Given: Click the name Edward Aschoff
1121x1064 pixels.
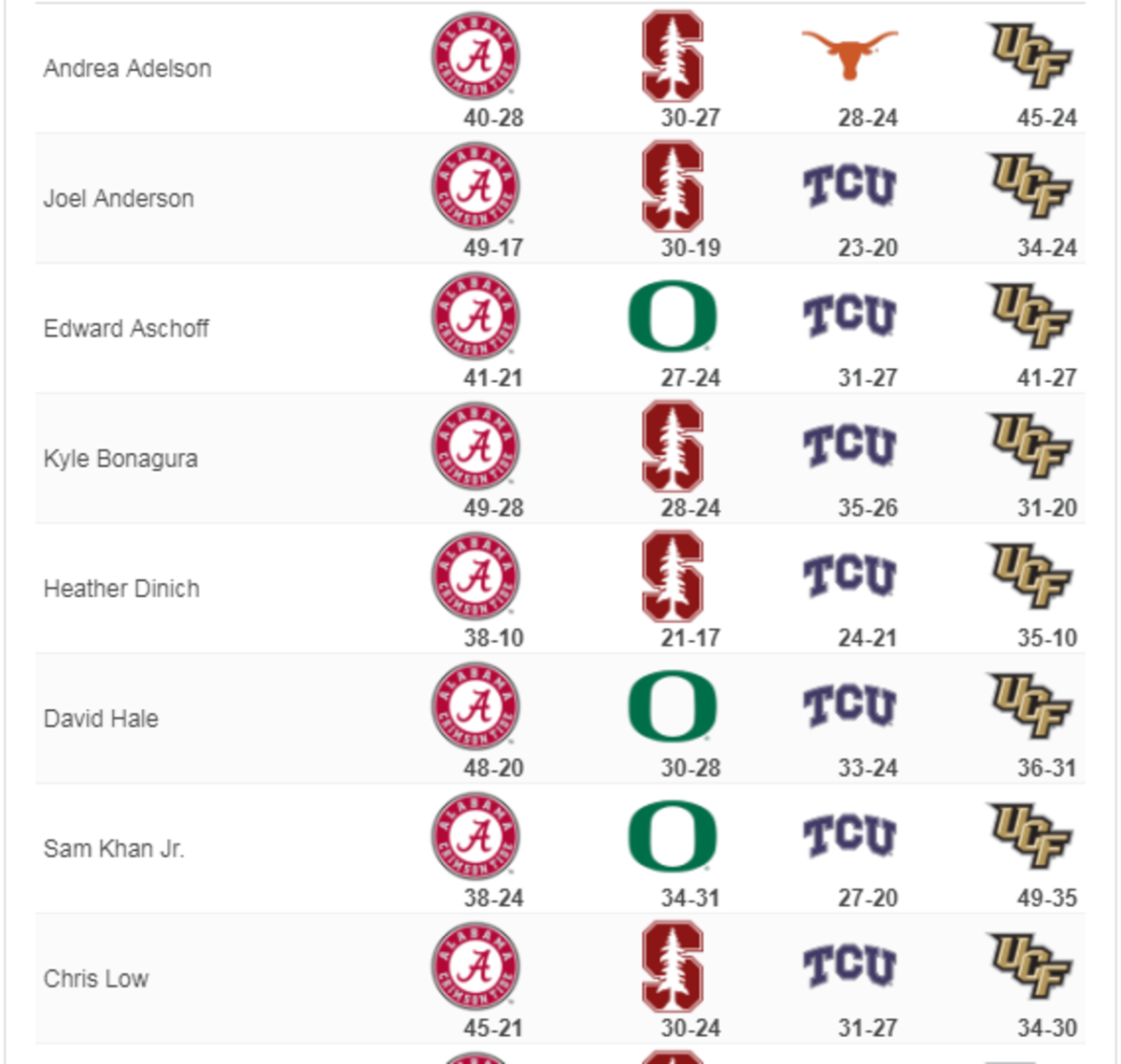Looking at the screenshot, I should pyautogui.click(x=126, y=329).
